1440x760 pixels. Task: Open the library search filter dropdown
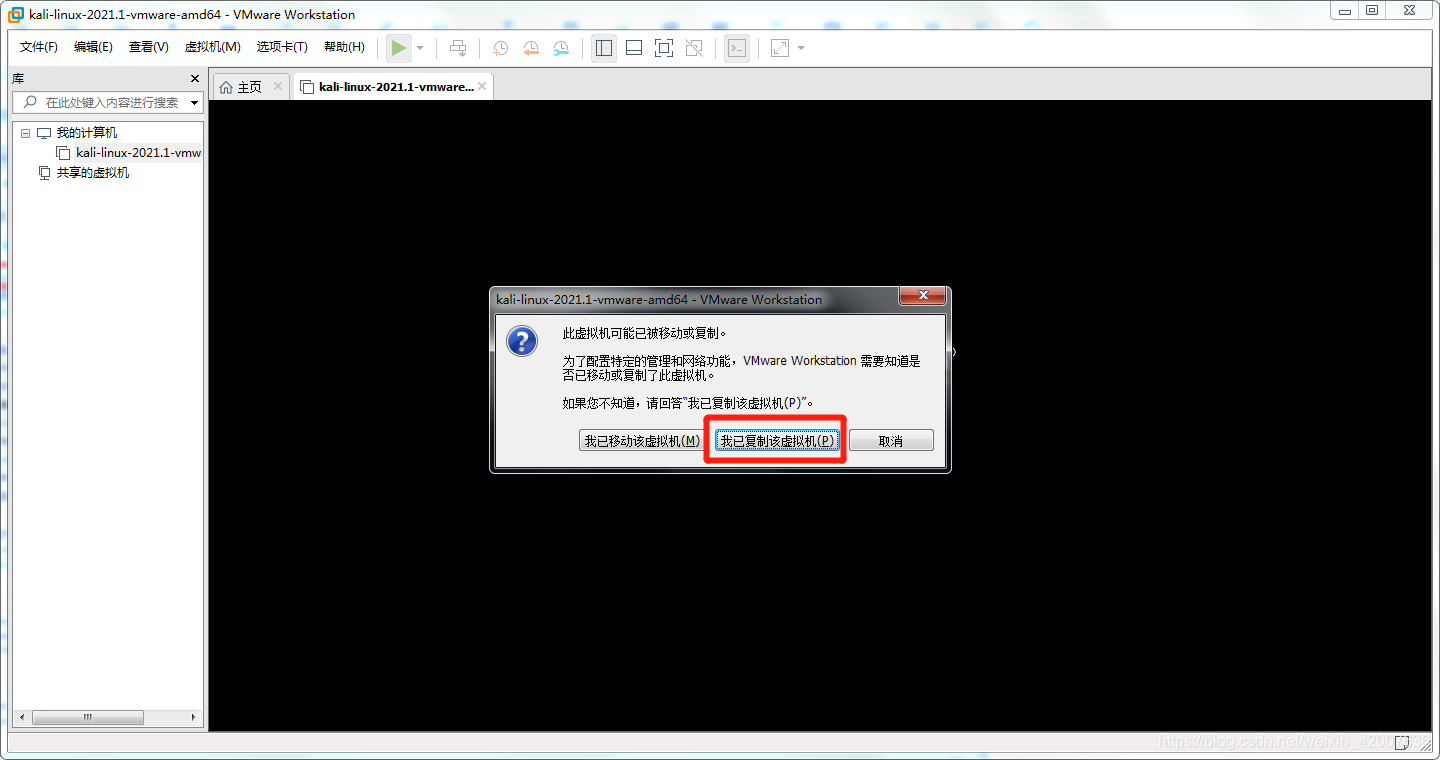click(195, 102)
